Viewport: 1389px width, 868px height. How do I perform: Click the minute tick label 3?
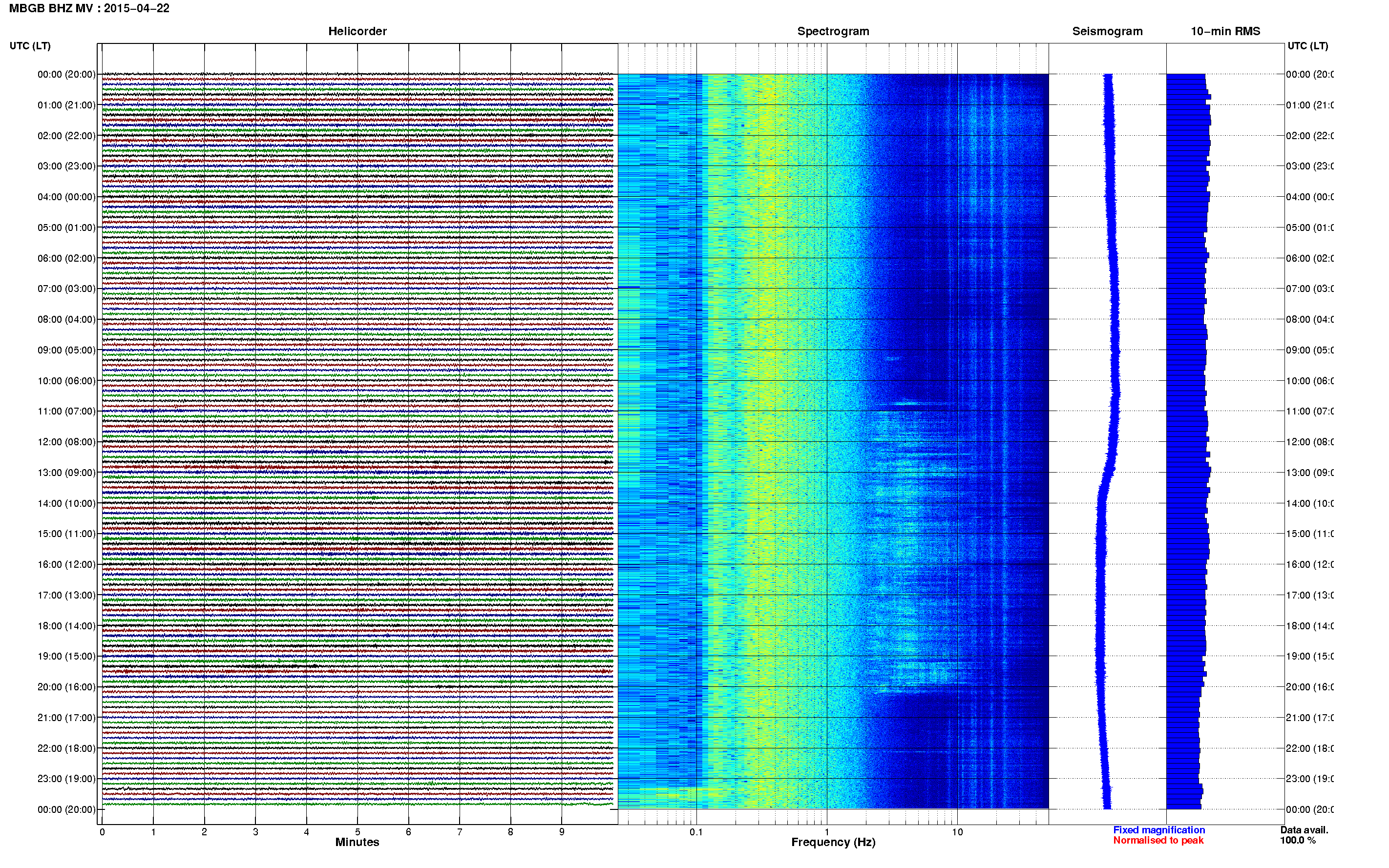tap(255, 832)
